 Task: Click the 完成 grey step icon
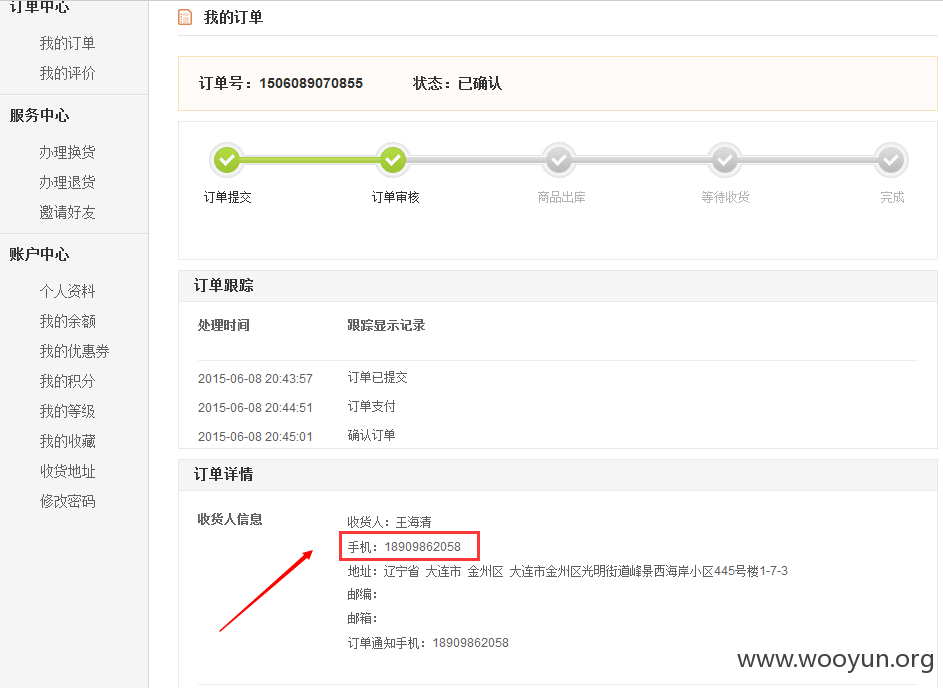pos(891,159)
